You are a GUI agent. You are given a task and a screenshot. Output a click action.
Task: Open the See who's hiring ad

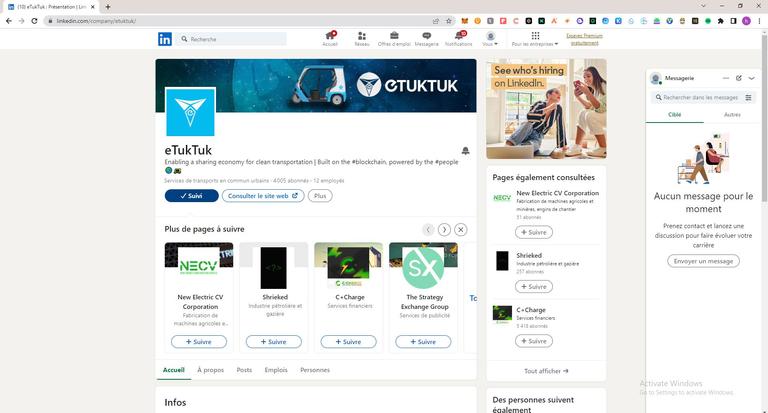point(546,109)
